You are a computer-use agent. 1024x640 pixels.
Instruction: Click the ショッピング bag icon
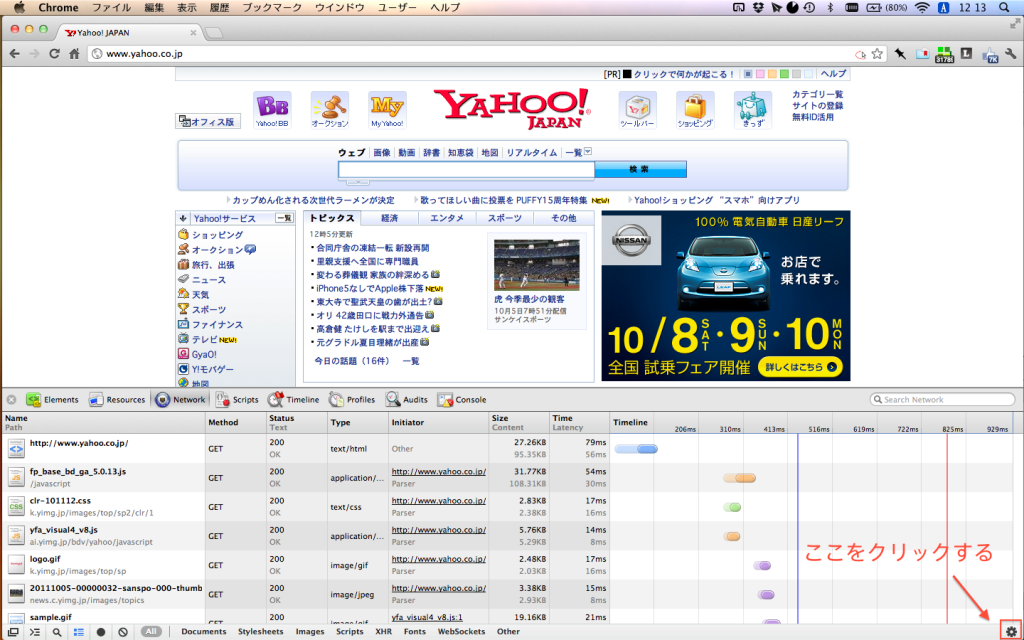point(695,110)
